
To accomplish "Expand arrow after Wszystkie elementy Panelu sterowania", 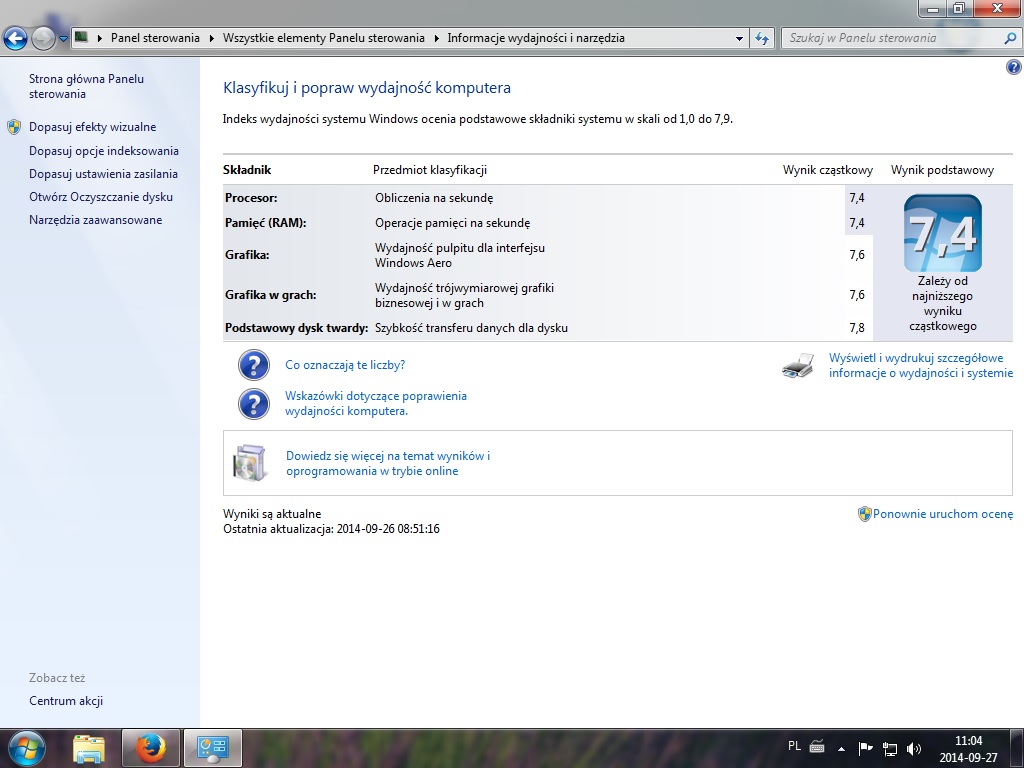I will pyautogui.click(x=436, y=38).
